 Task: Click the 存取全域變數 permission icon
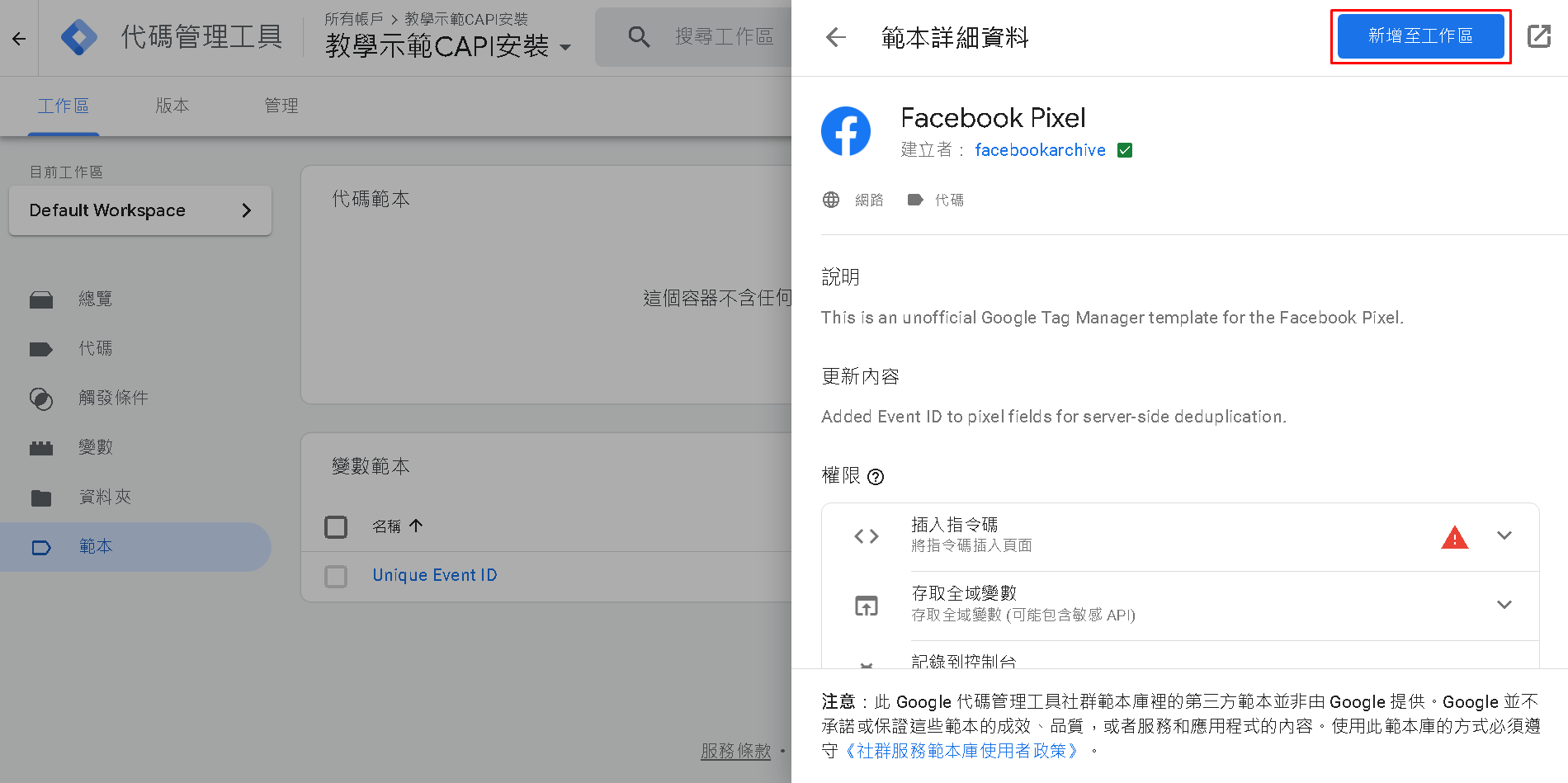867,606
